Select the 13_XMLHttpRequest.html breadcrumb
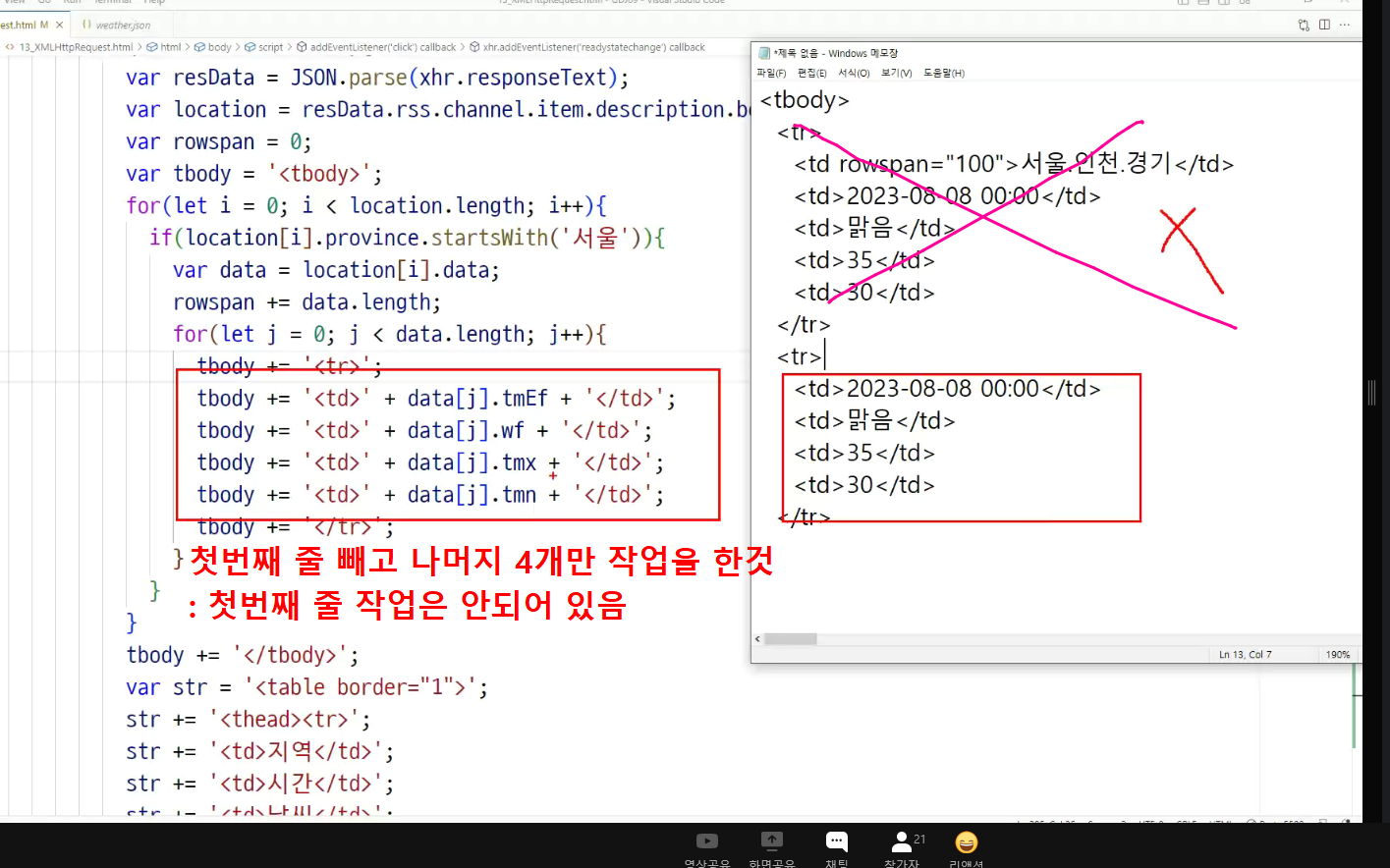Viewport: 1390px width, 868px height. [x=75, y=47]
